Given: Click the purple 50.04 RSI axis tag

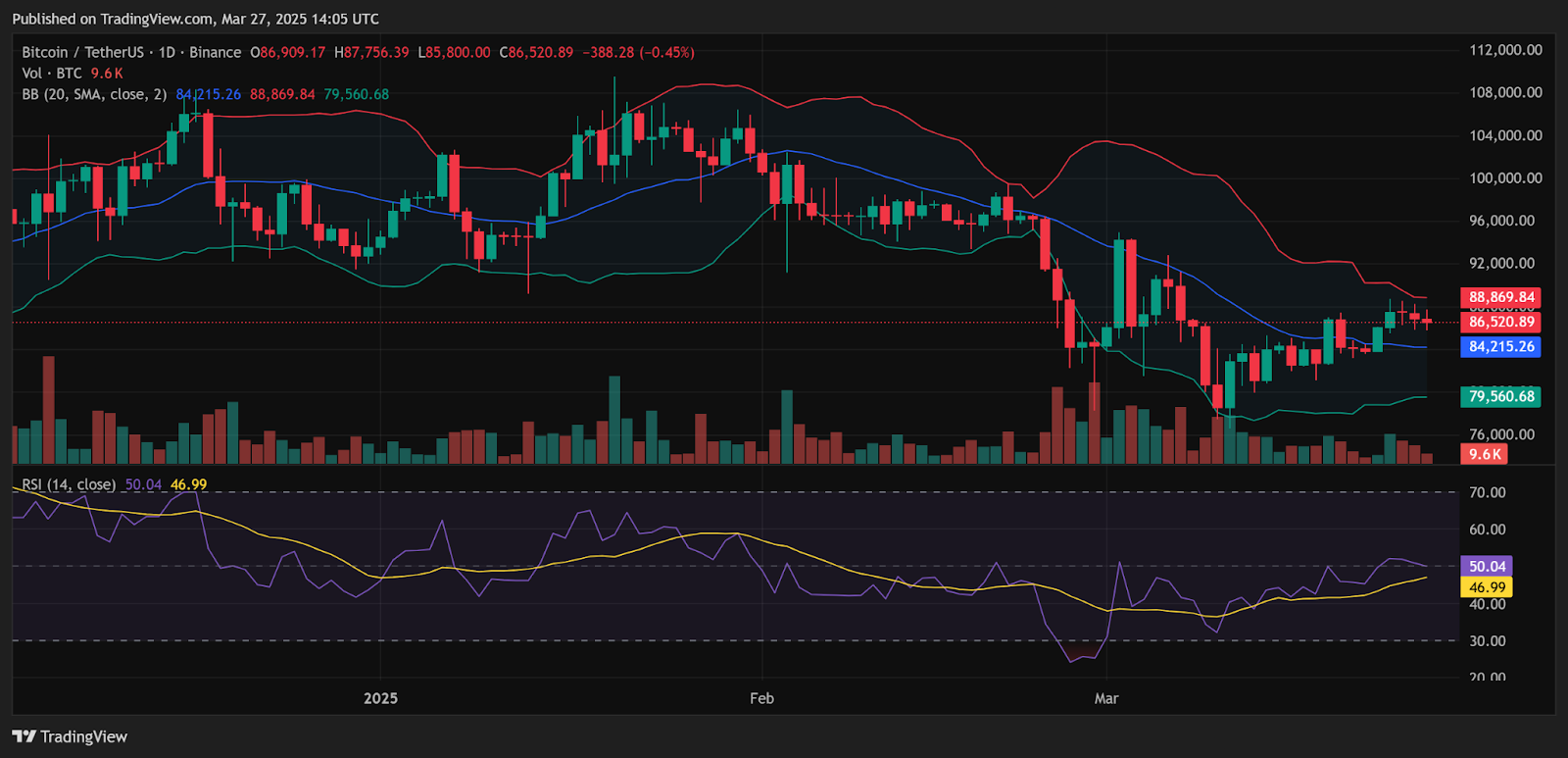Looking at the screenshot, I should (1487, 566).
